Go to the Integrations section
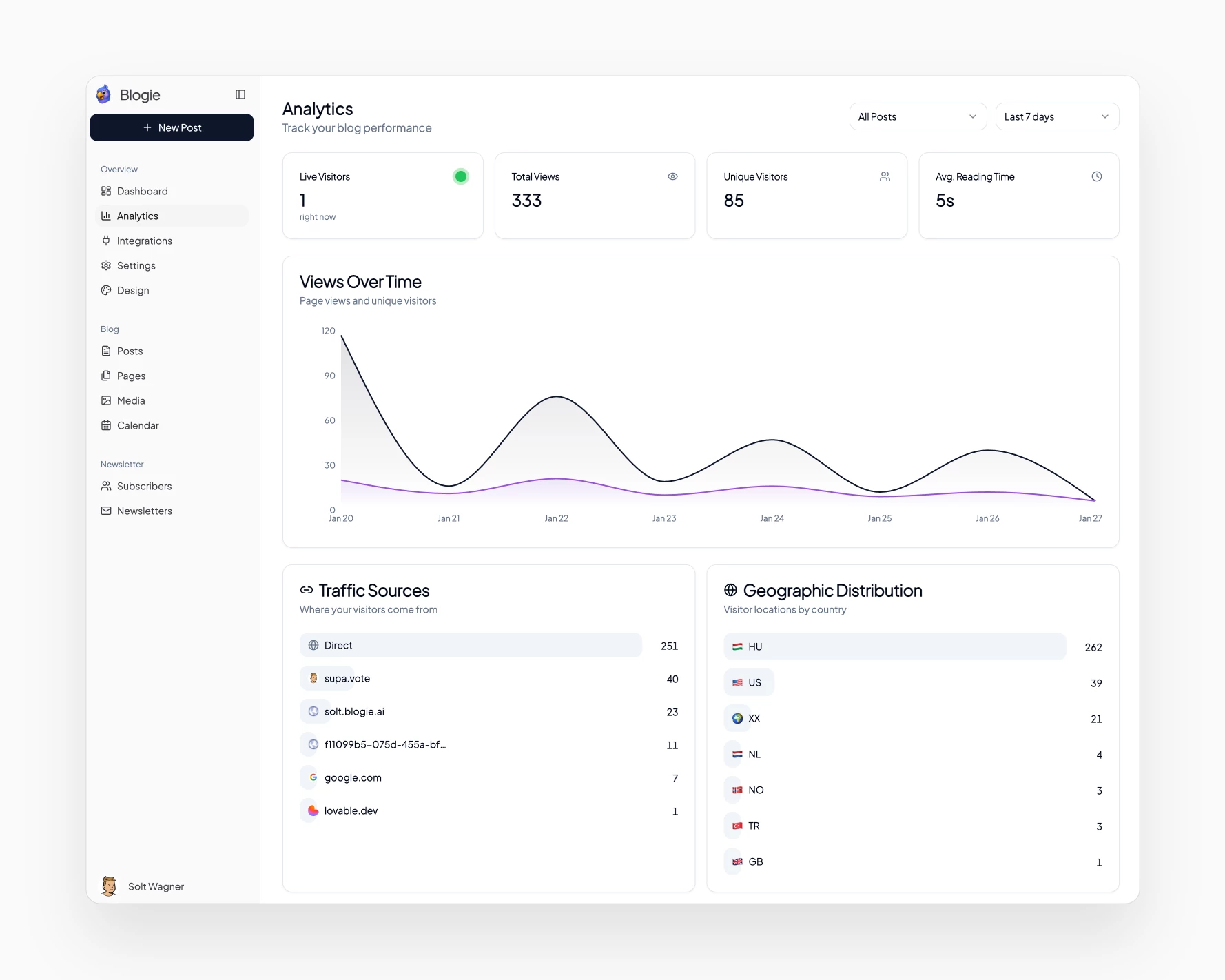The width and height of the screenshot is (1225, 980). tap(144, 241)
